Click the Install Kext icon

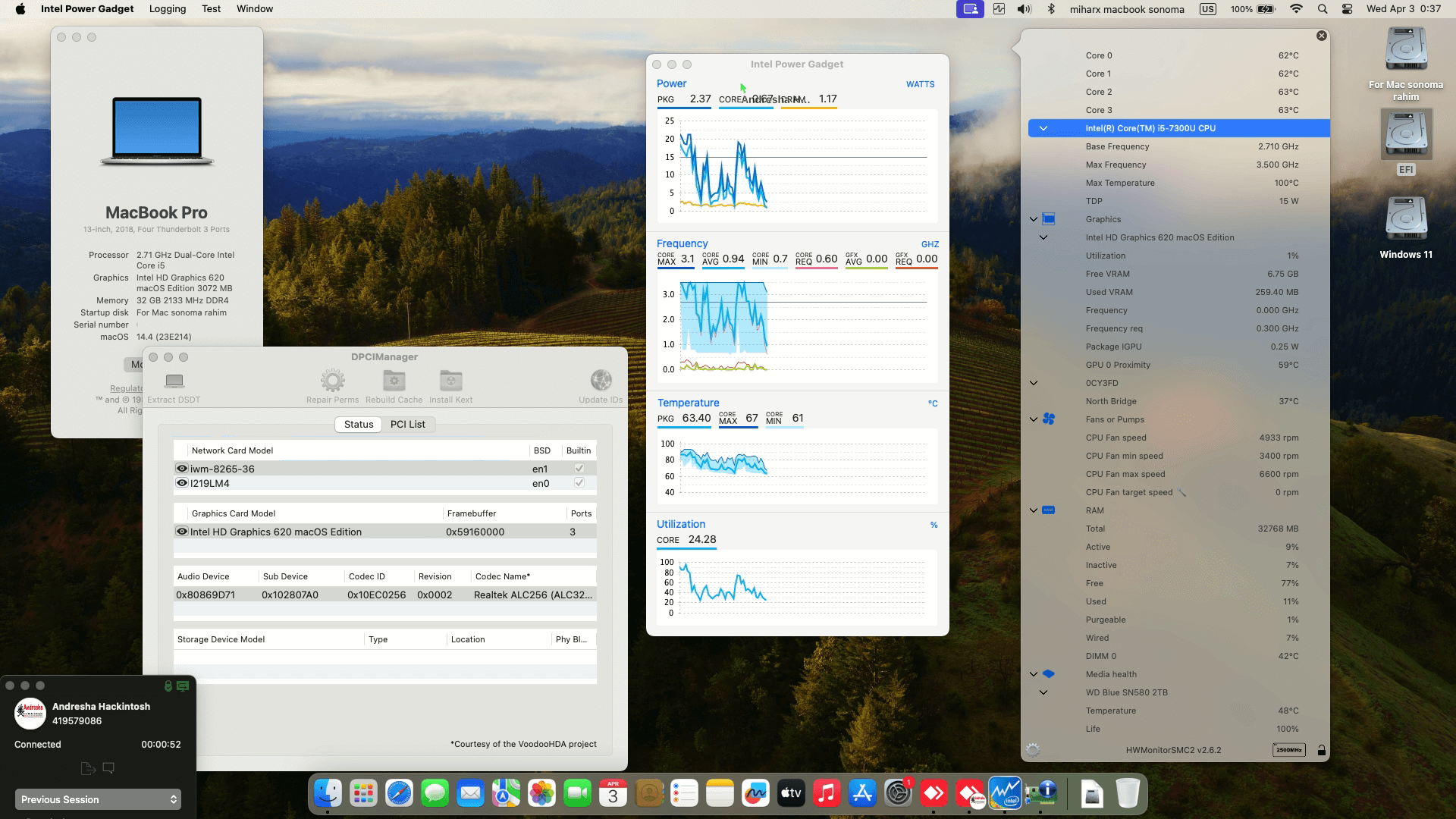pyautogui.click(x=450, y=380)
